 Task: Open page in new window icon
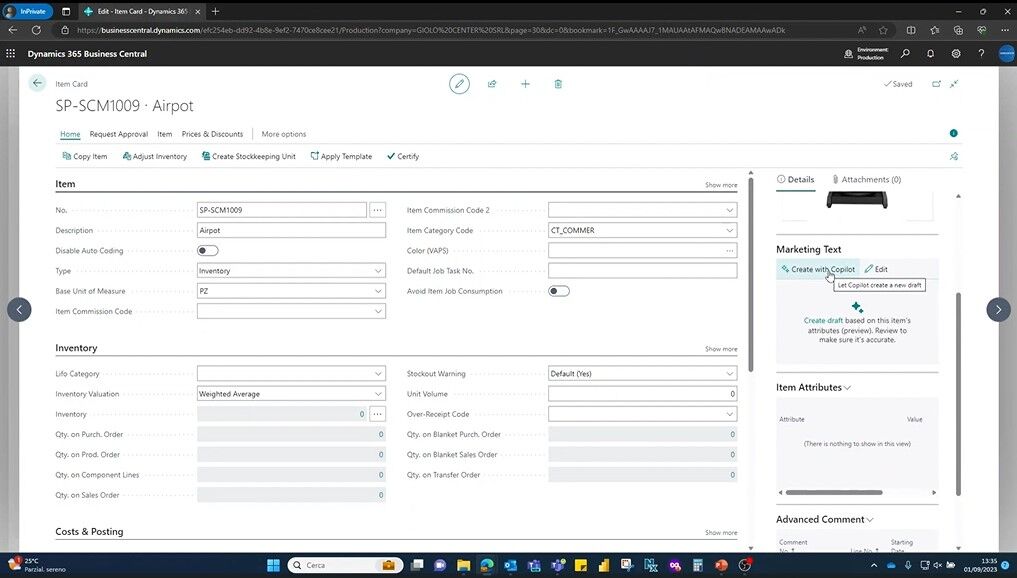[x=936, y=84]
